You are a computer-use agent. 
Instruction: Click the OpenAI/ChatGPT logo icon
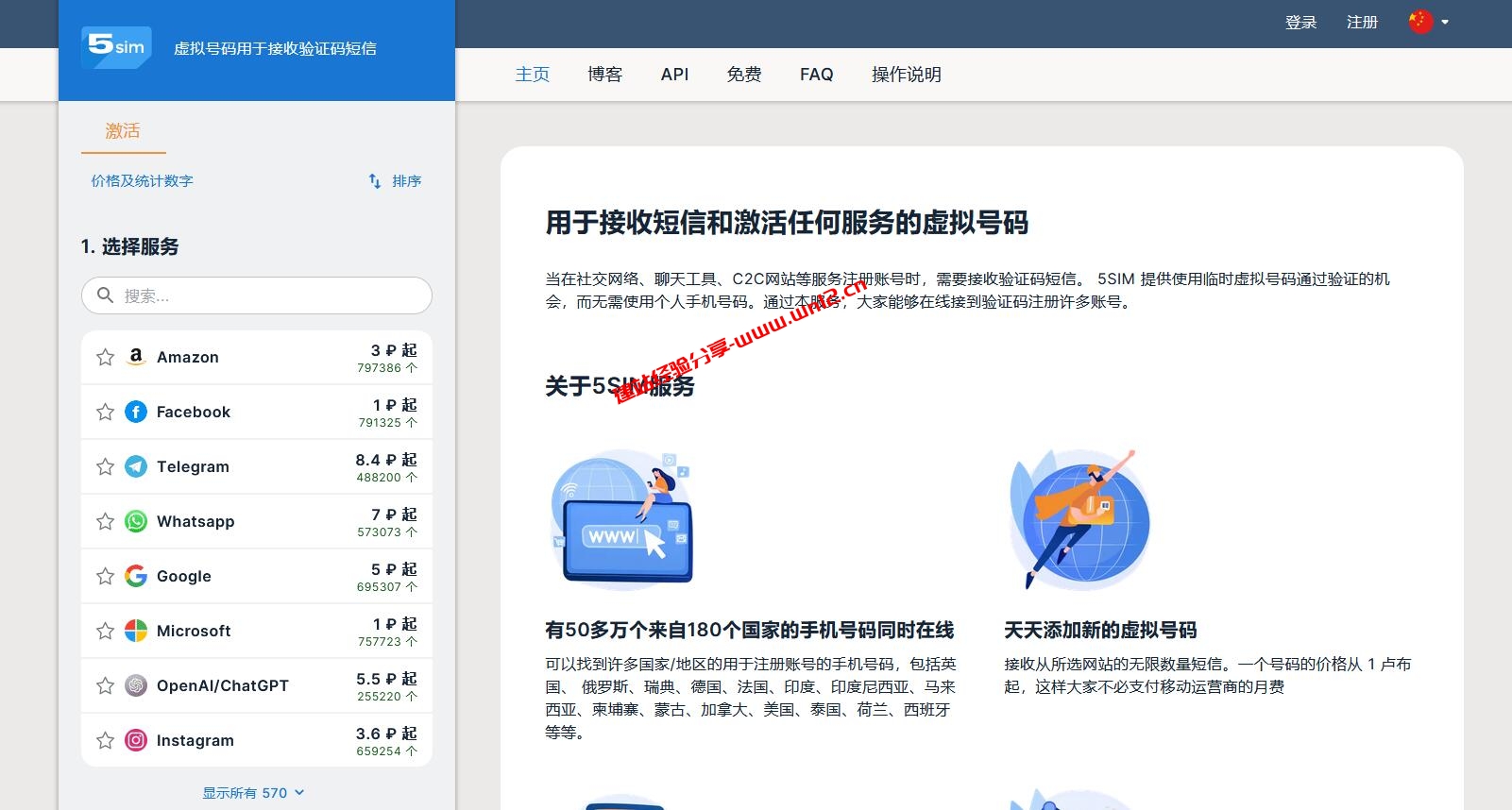136,685
